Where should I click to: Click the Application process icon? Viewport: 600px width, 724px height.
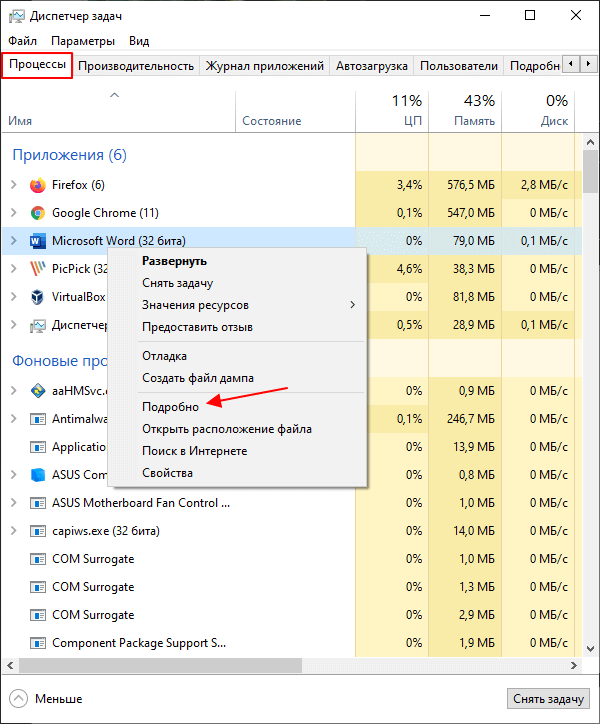(38, 447)
